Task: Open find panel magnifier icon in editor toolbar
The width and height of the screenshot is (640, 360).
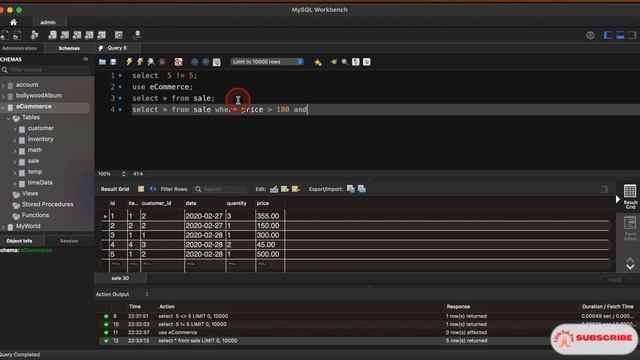Action: (344, 62)
